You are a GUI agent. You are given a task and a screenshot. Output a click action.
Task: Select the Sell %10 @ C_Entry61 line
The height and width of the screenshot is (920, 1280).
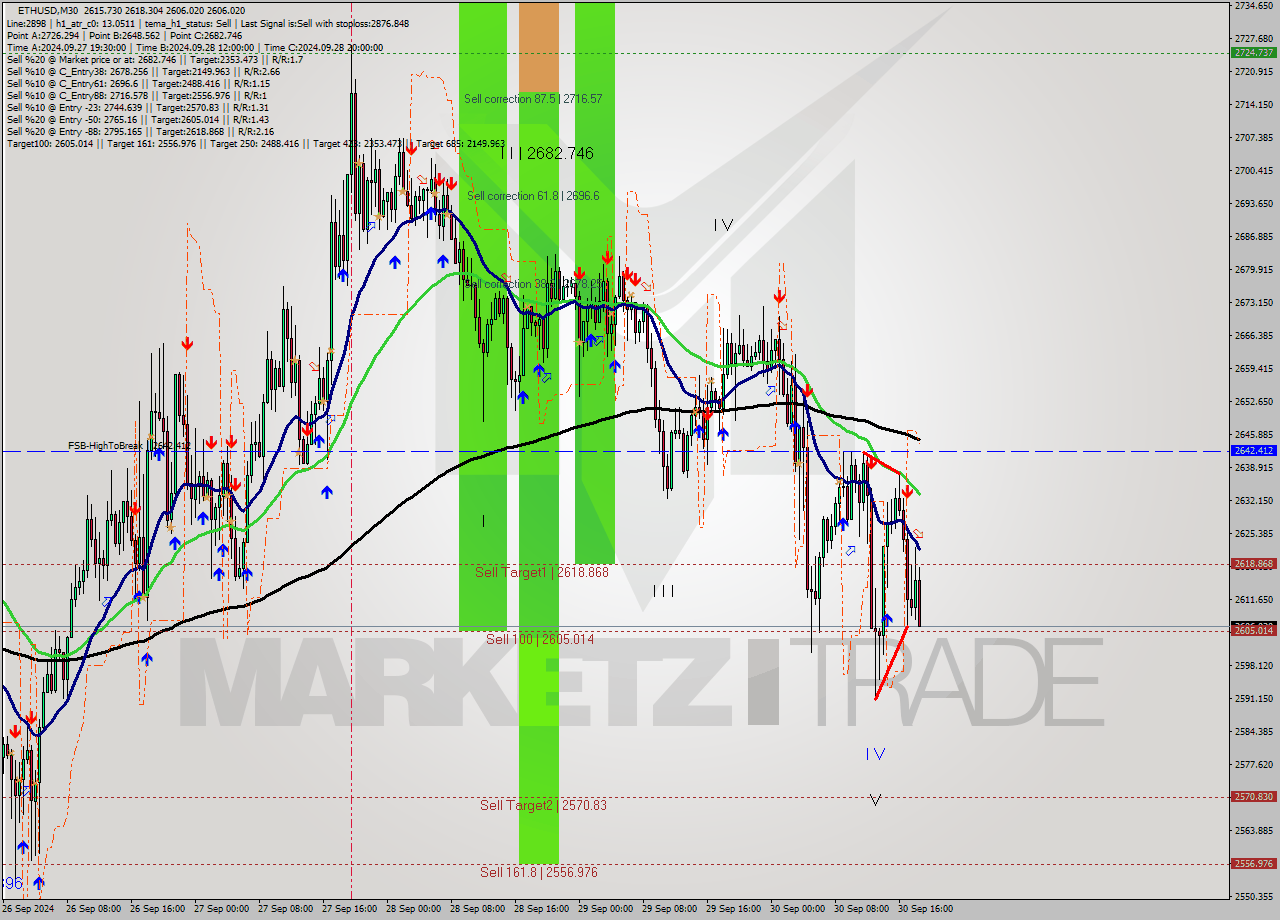[x=138, y=83]
